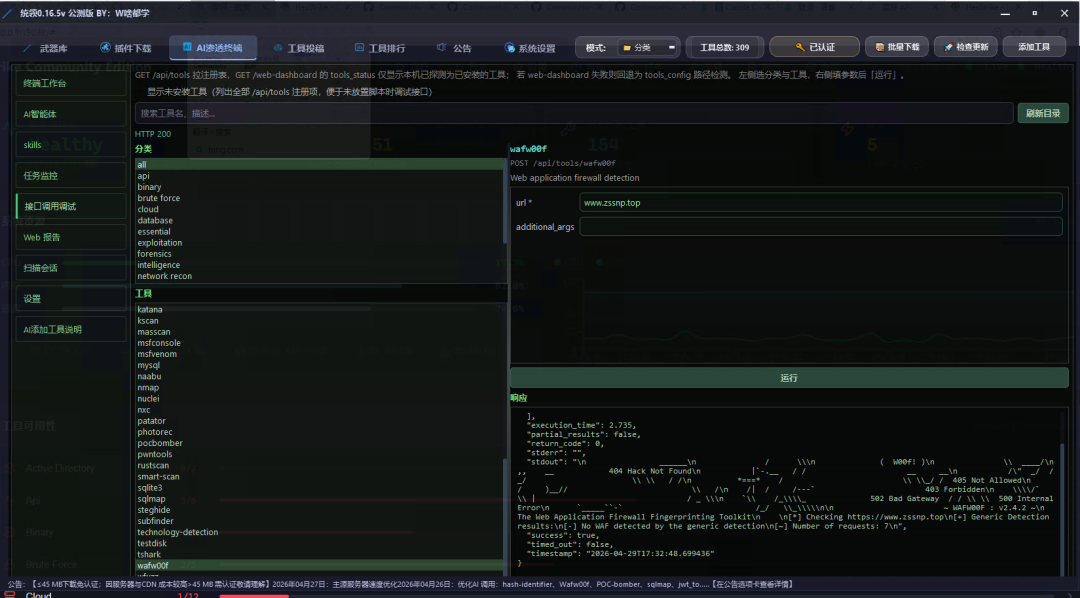Click the 系统设置 icon
This screenshot has height=598, width=1080.
[x=510, y=48]
